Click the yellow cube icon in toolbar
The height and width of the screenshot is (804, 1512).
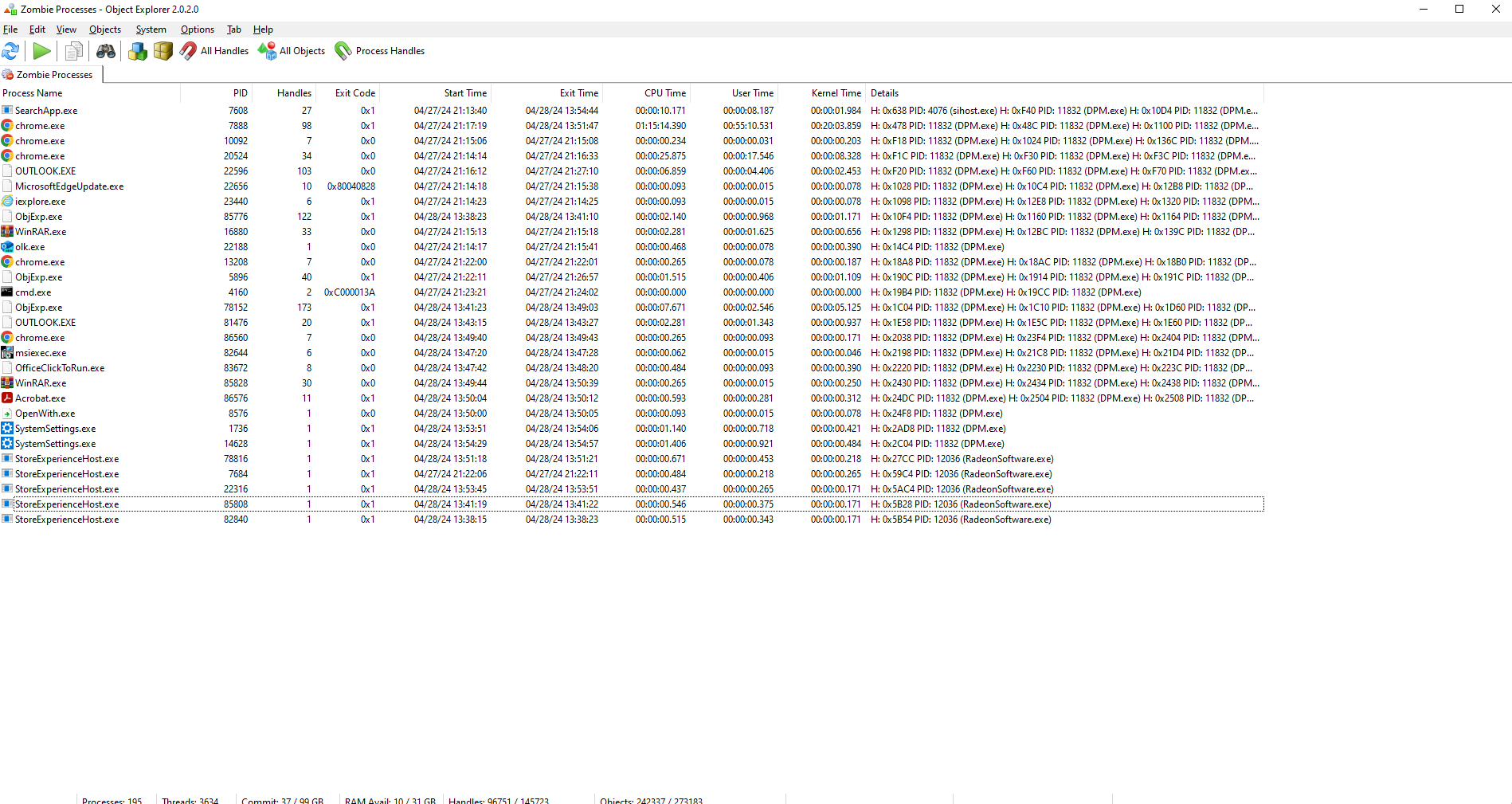[163, 51]
